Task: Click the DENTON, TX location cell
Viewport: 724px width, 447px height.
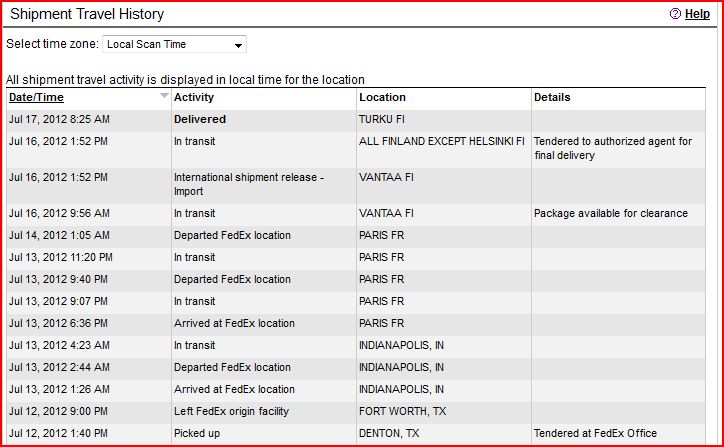Action: (393, 433)
